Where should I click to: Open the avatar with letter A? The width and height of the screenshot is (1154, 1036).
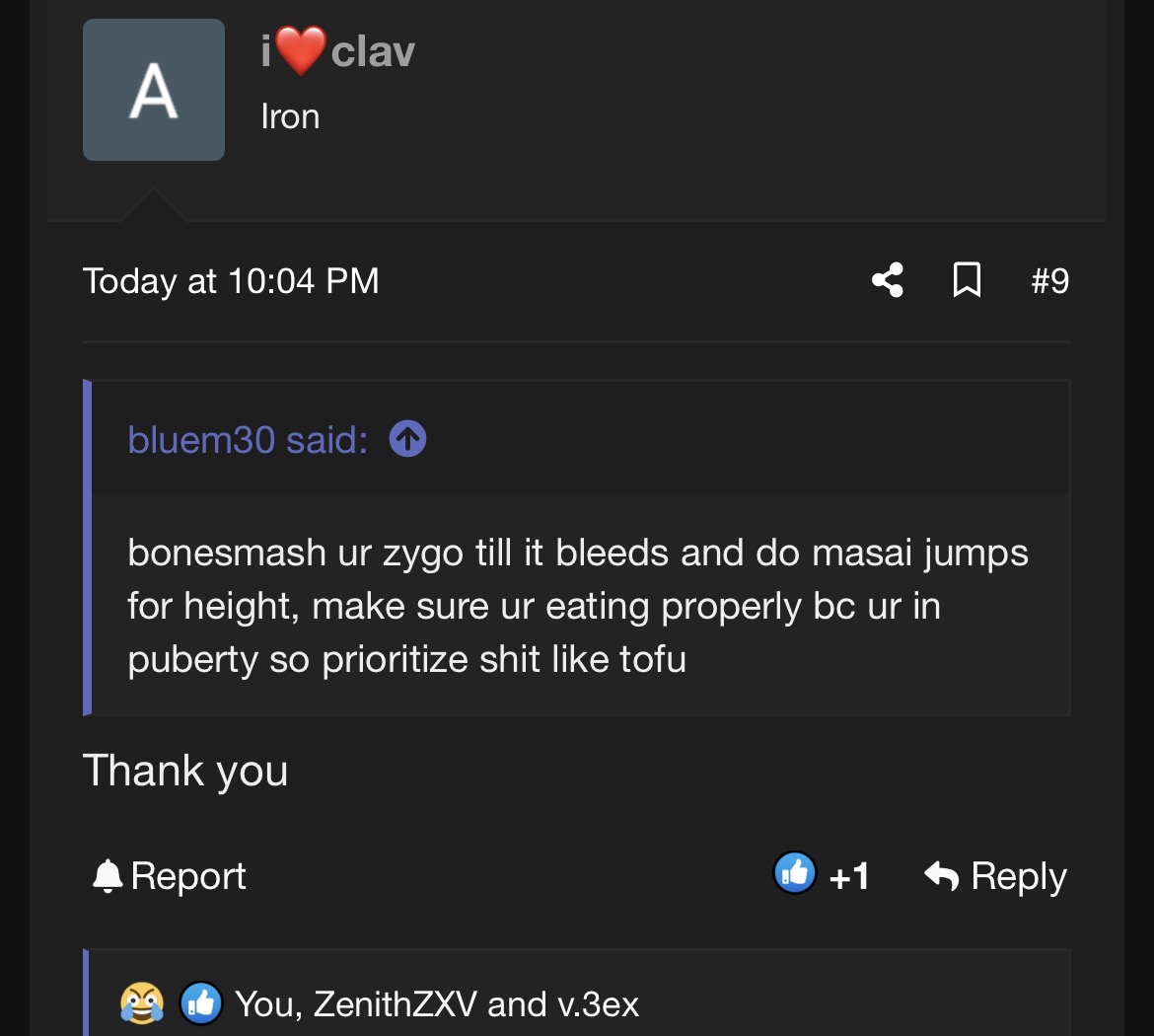pyautogui.click(x=154, y=90)
